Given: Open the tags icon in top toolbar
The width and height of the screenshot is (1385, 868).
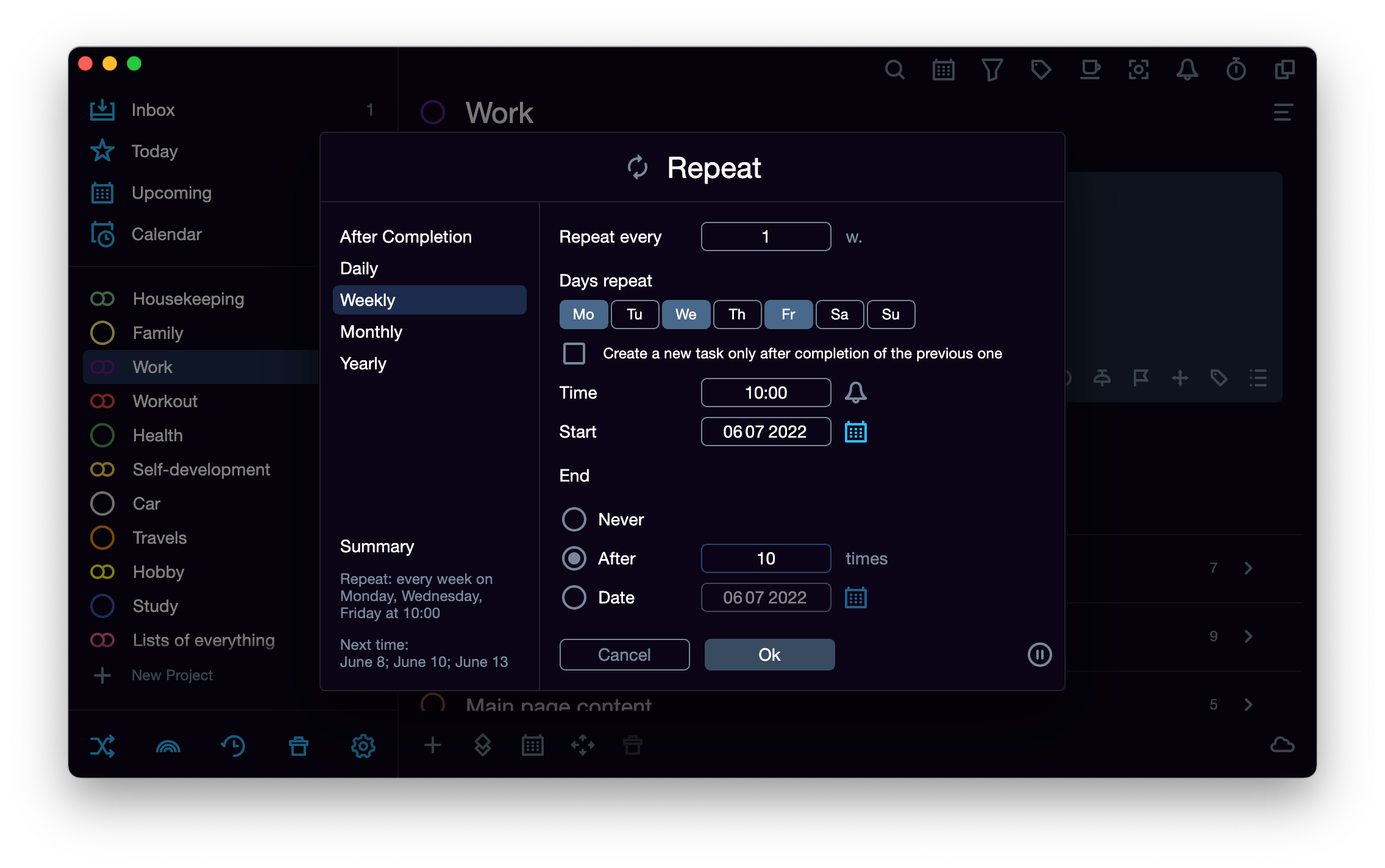Looking at the screenshot, I should pos(1041,69).
